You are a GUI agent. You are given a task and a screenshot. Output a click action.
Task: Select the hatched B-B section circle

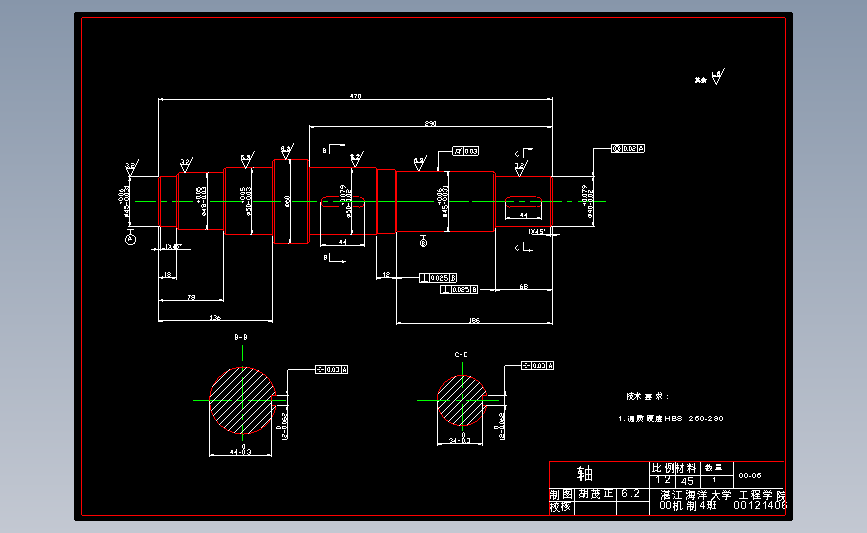click(242, 400)
